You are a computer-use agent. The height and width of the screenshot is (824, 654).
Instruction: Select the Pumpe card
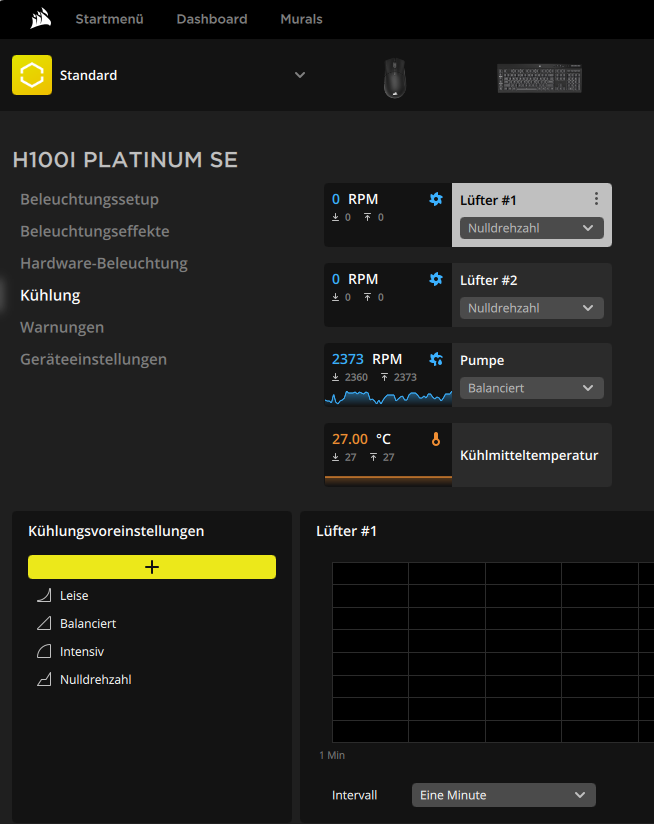pos(468,375)
